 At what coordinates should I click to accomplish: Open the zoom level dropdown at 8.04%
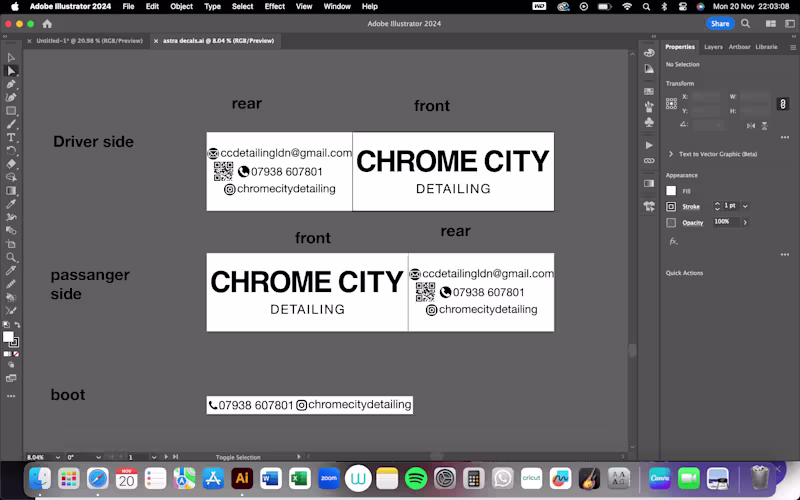pyautogui.click(x=57, y=457)
